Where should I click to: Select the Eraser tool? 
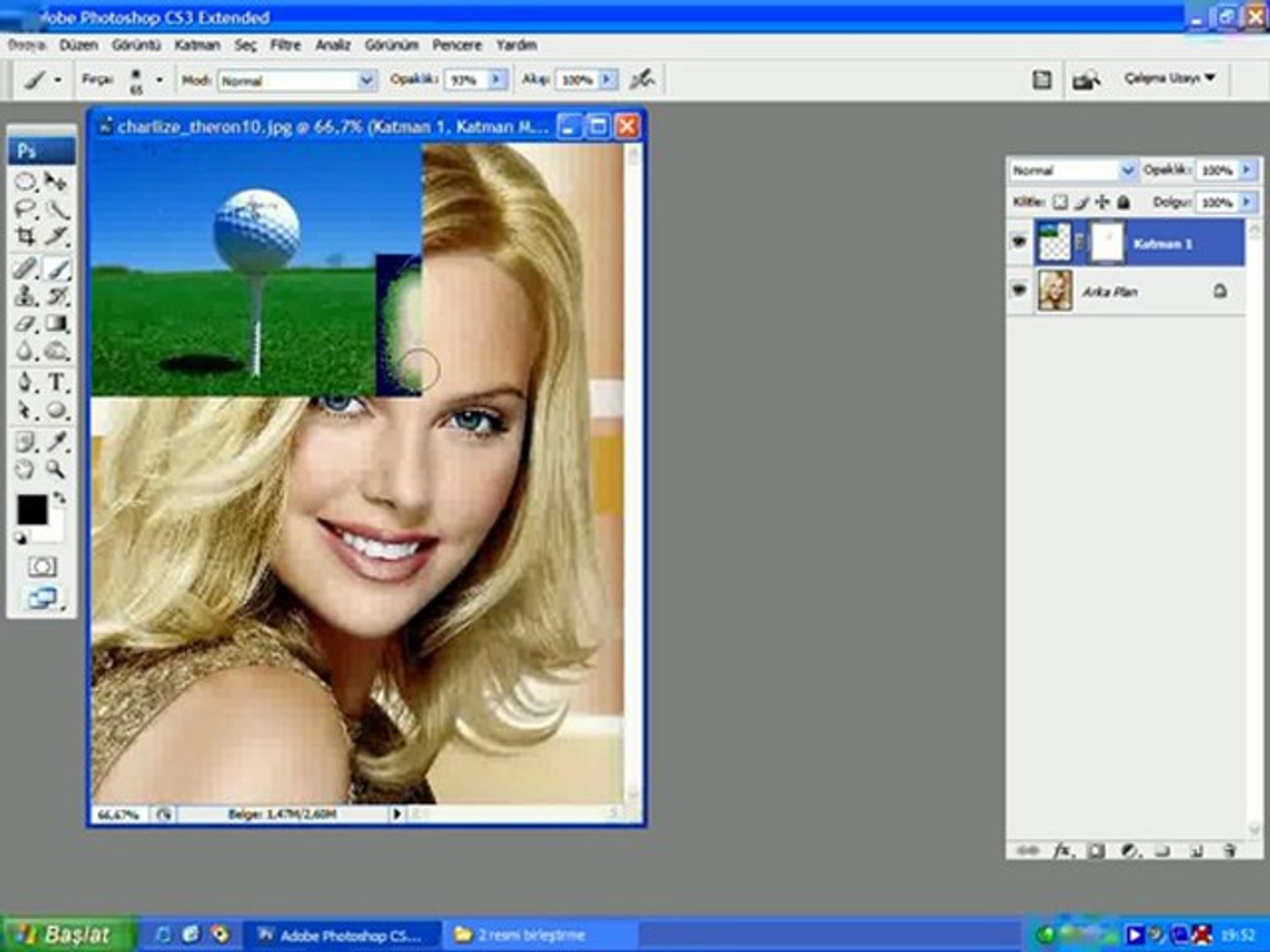[x=26, y=324]
